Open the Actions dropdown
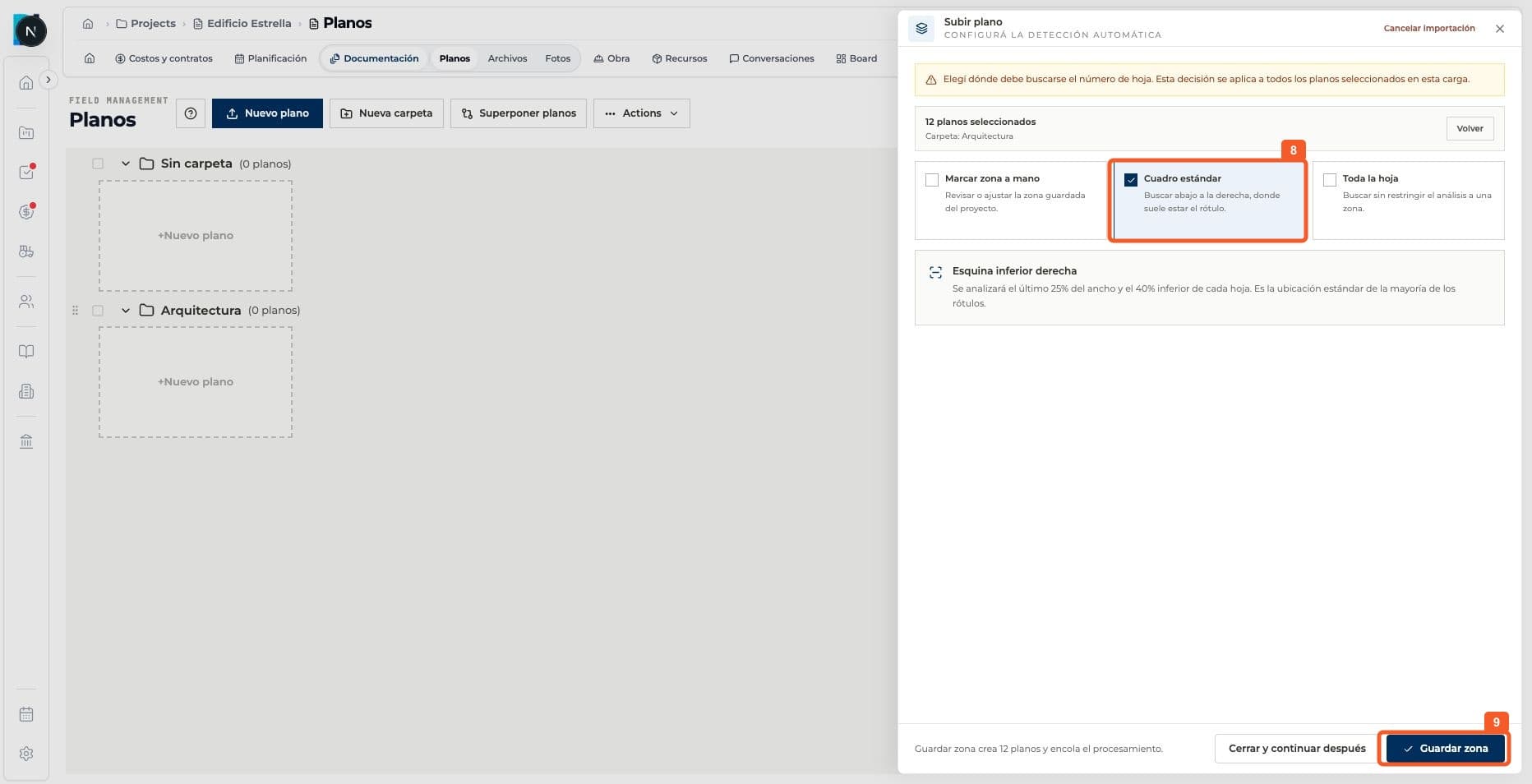This screenshot has width=1532, height=784. coord(642,113)
